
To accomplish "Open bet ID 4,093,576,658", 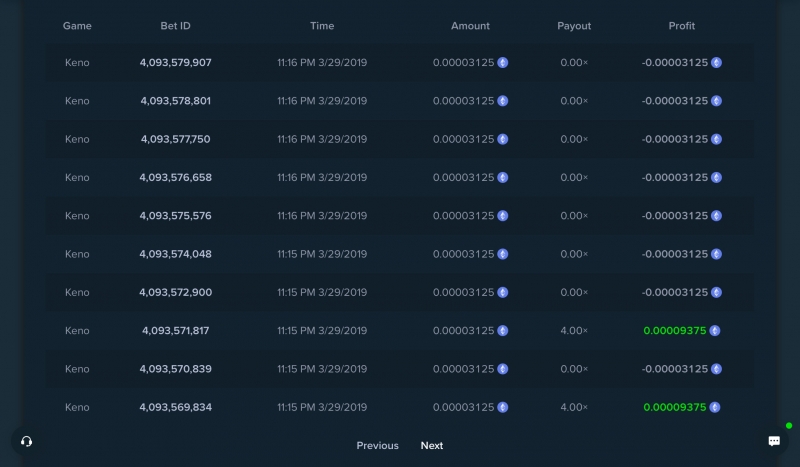I will coord(176,177).
